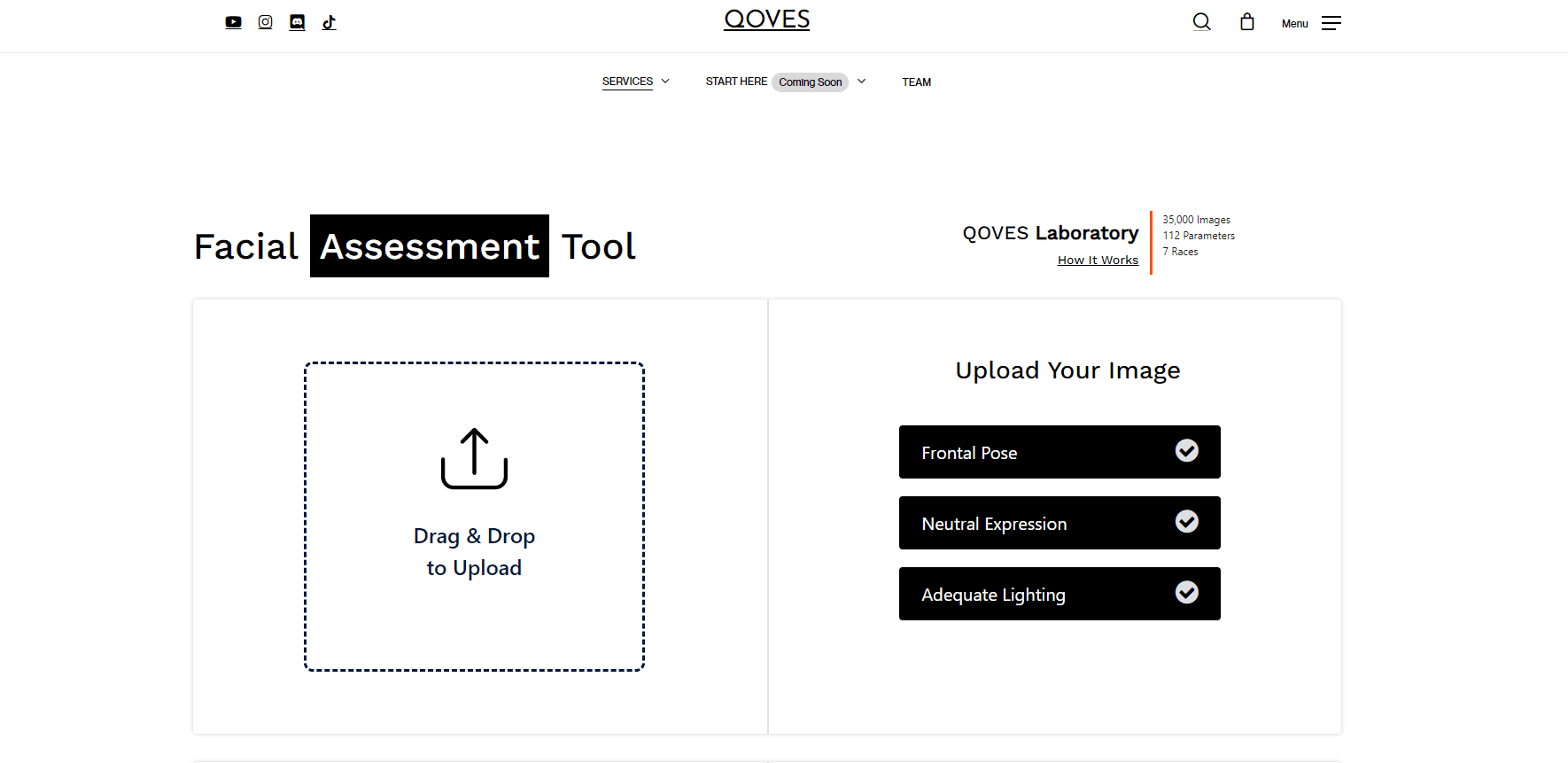Image resolution: width=1568 pixels, height=763 pixels.
Task: Click the Drag & Drop to Upload text
Action: (474, 552)
